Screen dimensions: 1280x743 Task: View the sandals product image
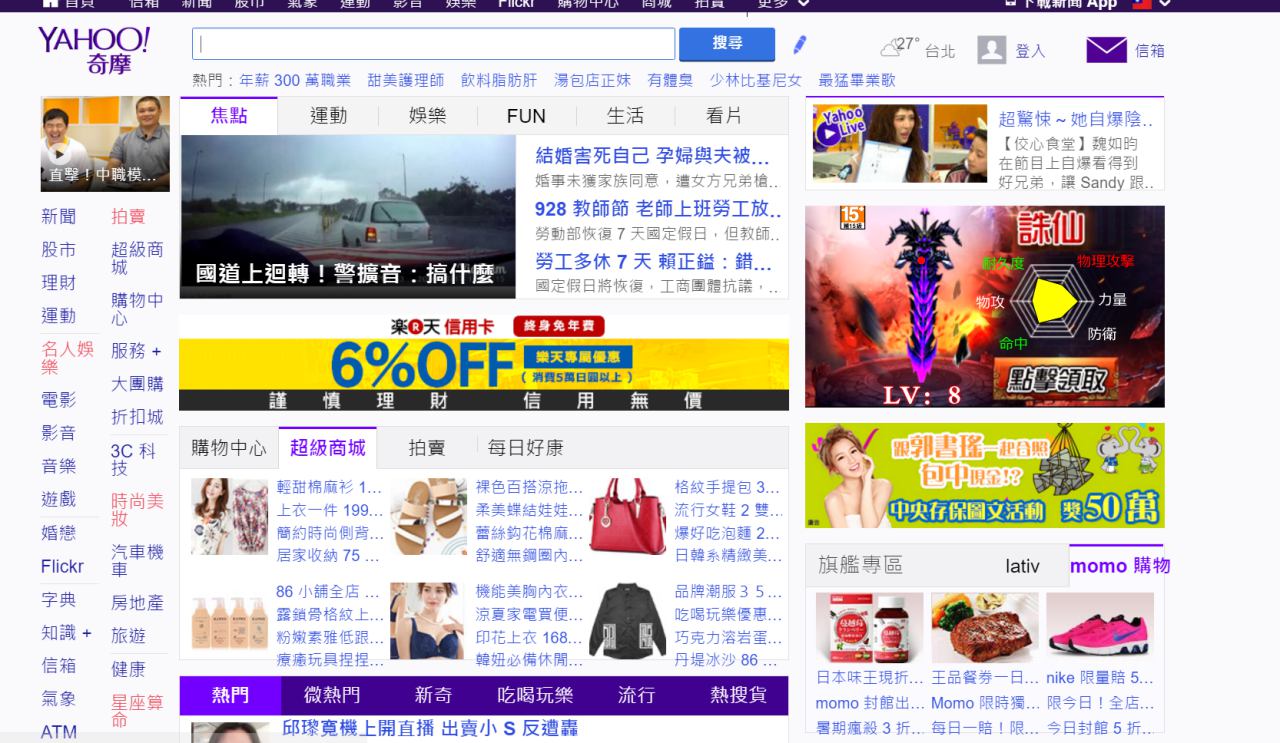click(428, 517)
